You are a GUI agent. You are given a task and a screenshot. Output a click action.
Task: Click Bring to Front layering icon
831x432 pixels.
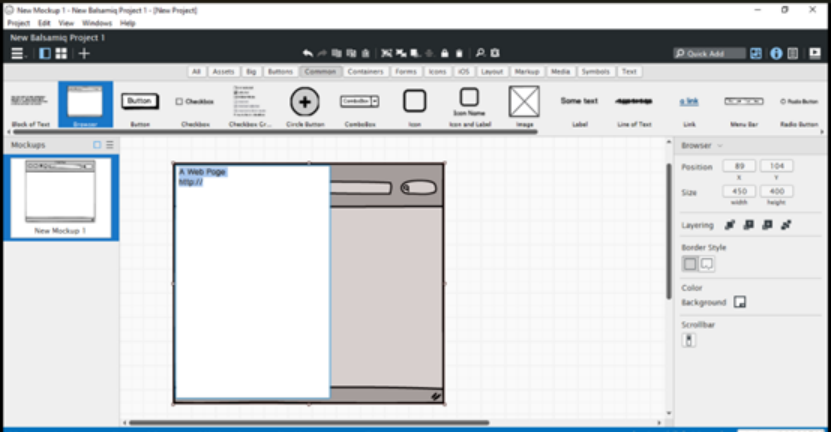(x=730, y=225)
